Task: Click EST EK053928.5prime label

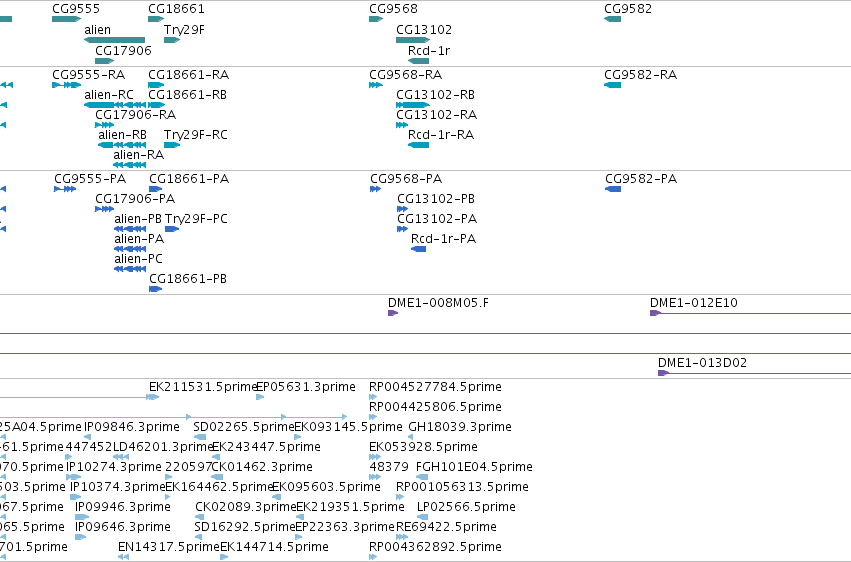Action: point(423,447)
